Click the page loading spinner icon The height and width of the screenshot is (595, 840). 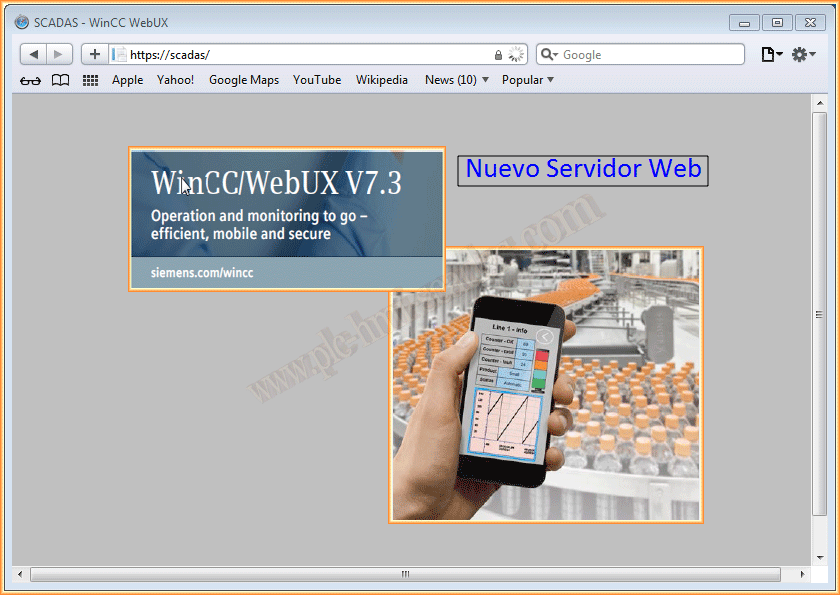click(515, 55)
